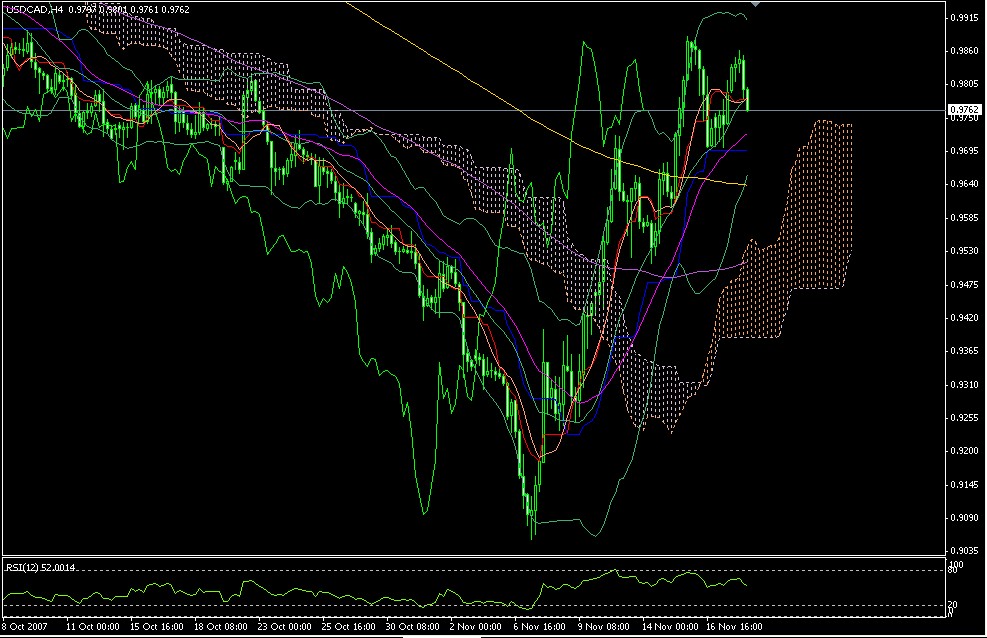Click the 25 Oct 16:00 time label
This screenshot has height=638, width=987.
click(349, 627)
